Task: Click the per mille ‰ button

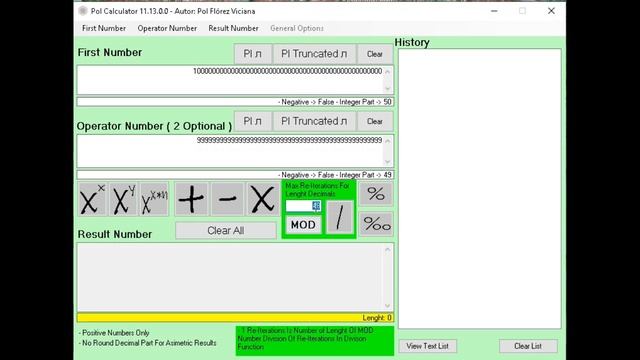Action: point(376,224)
